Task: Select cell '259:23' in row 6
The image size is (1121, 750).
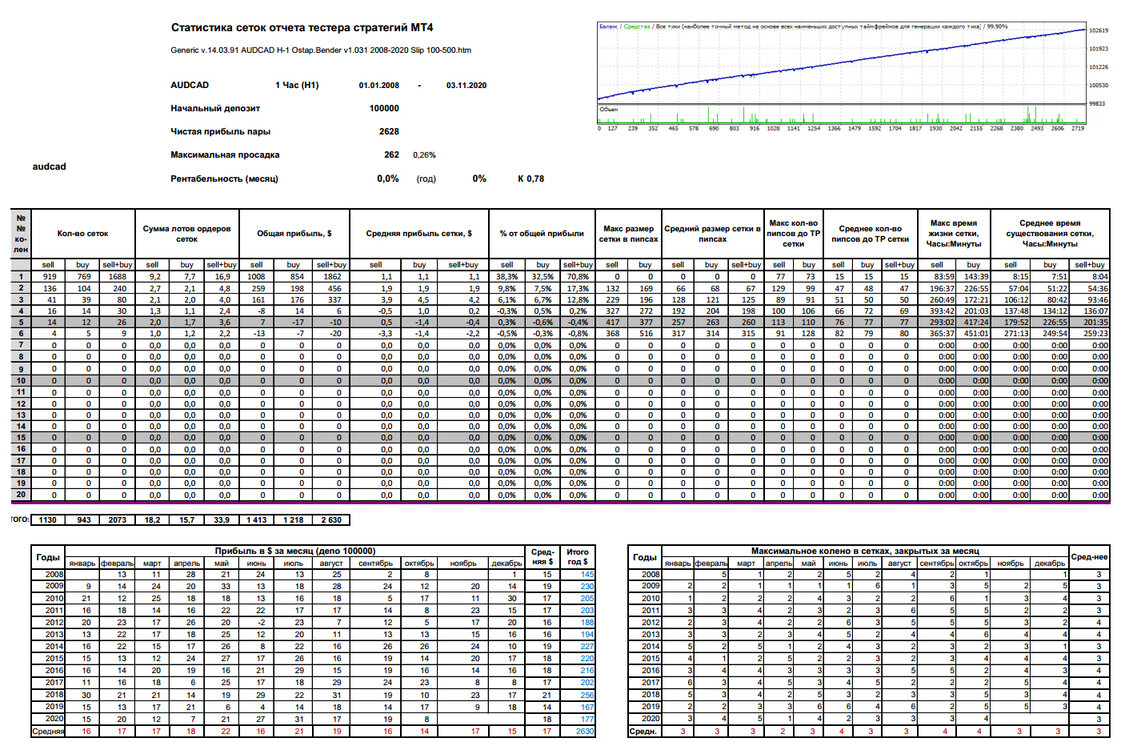Action: coord(1091,334)
